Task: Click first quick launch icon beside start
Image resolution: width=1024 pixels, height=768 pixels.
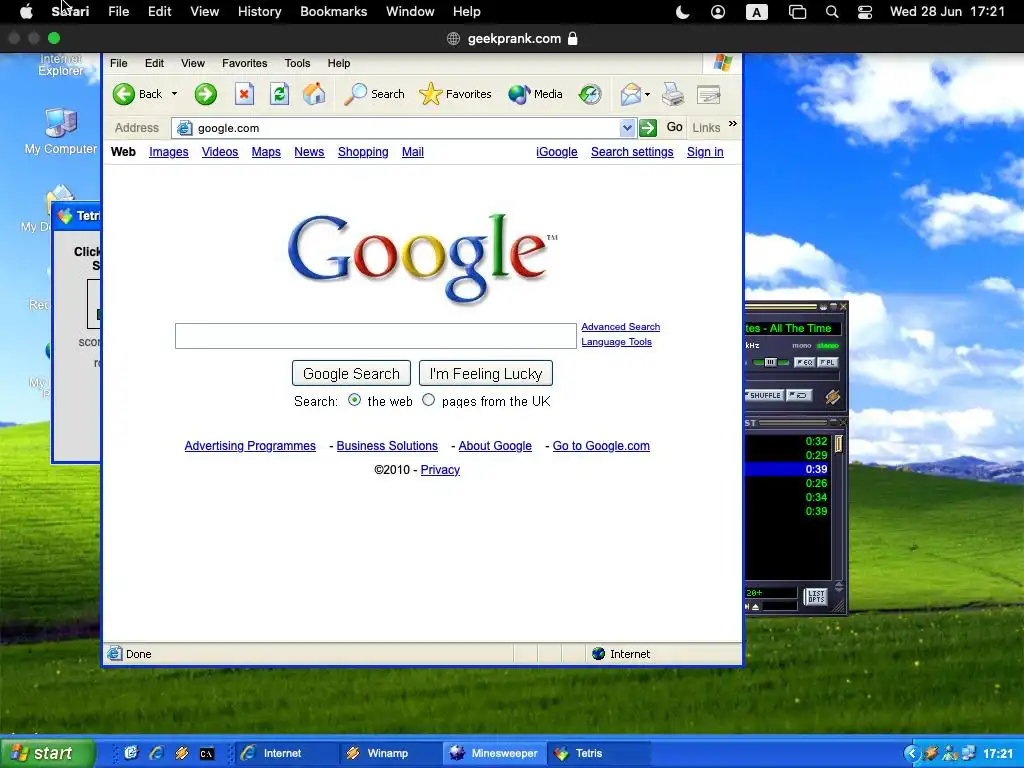Action: [131, 753]
